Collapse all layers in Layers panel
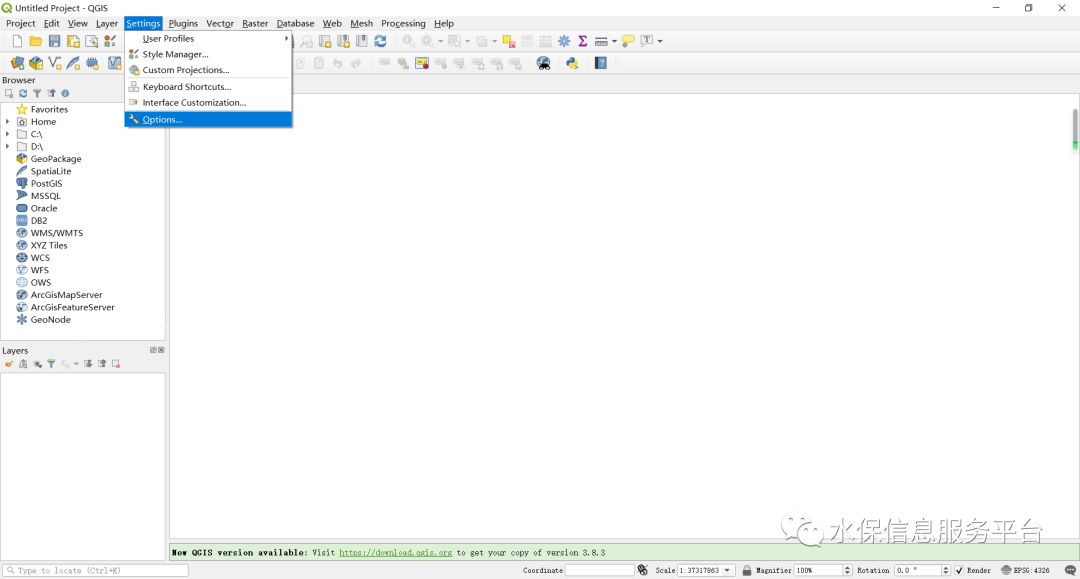The image size is (1080, 579). point(102,364)
